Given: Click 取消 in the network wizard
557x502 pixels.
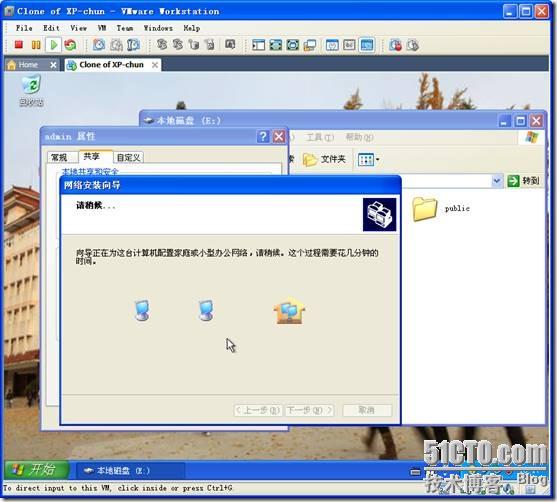Looking at the screenshot, I should click(x=367, y=410).
